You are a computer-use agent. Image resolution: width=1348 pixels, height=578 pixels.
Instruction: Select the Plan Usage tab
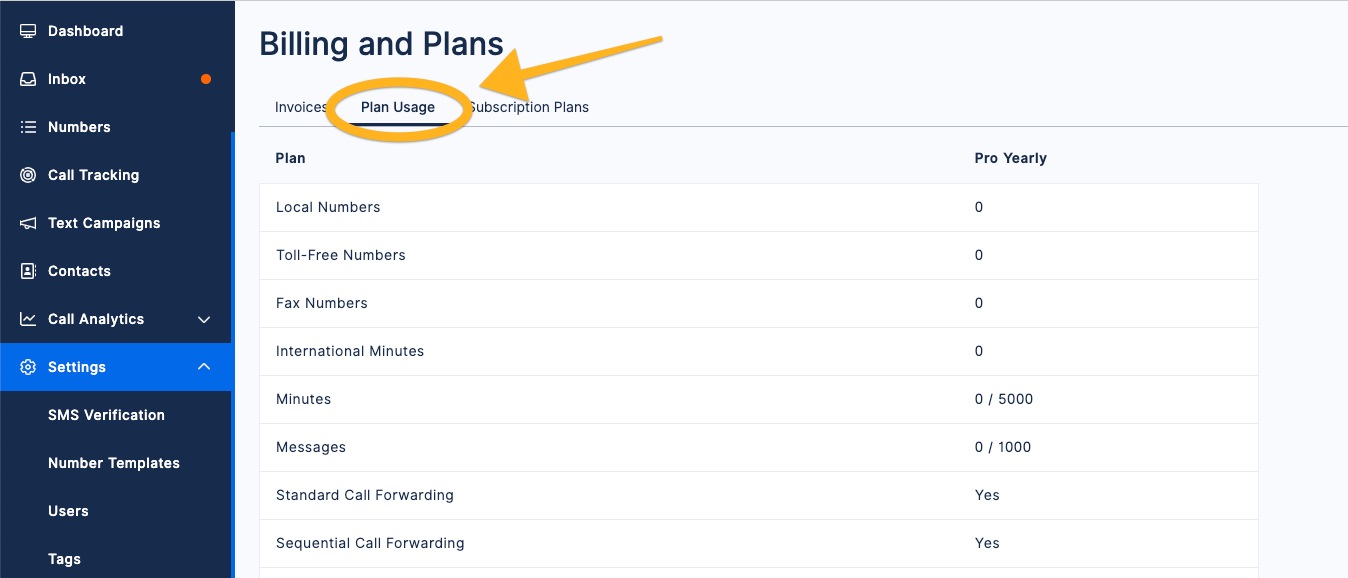[398, 107]
